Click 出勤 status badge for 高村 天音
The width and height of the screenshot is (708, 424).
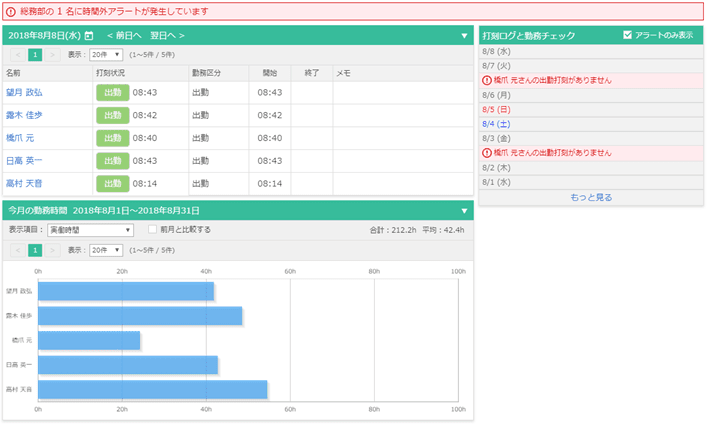point(112,184)
